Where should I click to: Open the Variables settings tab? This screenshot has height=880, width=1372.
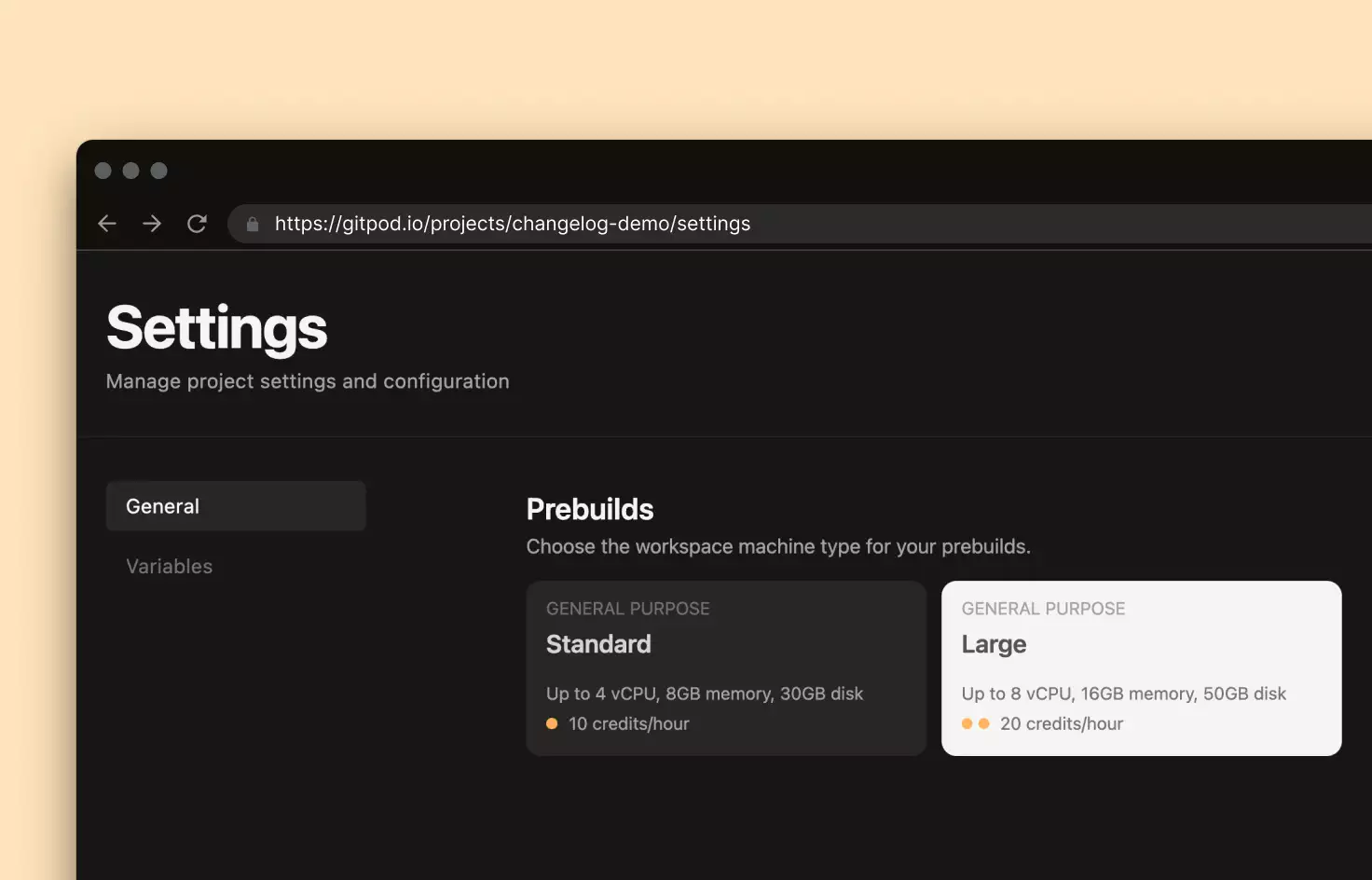tap(170, 566)
